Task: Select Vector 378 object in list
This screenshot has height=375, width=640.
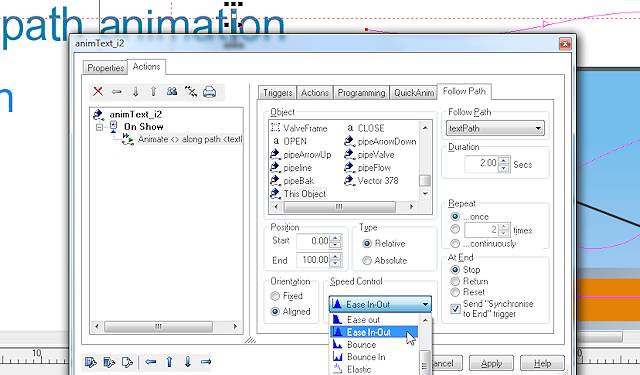Action: [x=371, y=181]
